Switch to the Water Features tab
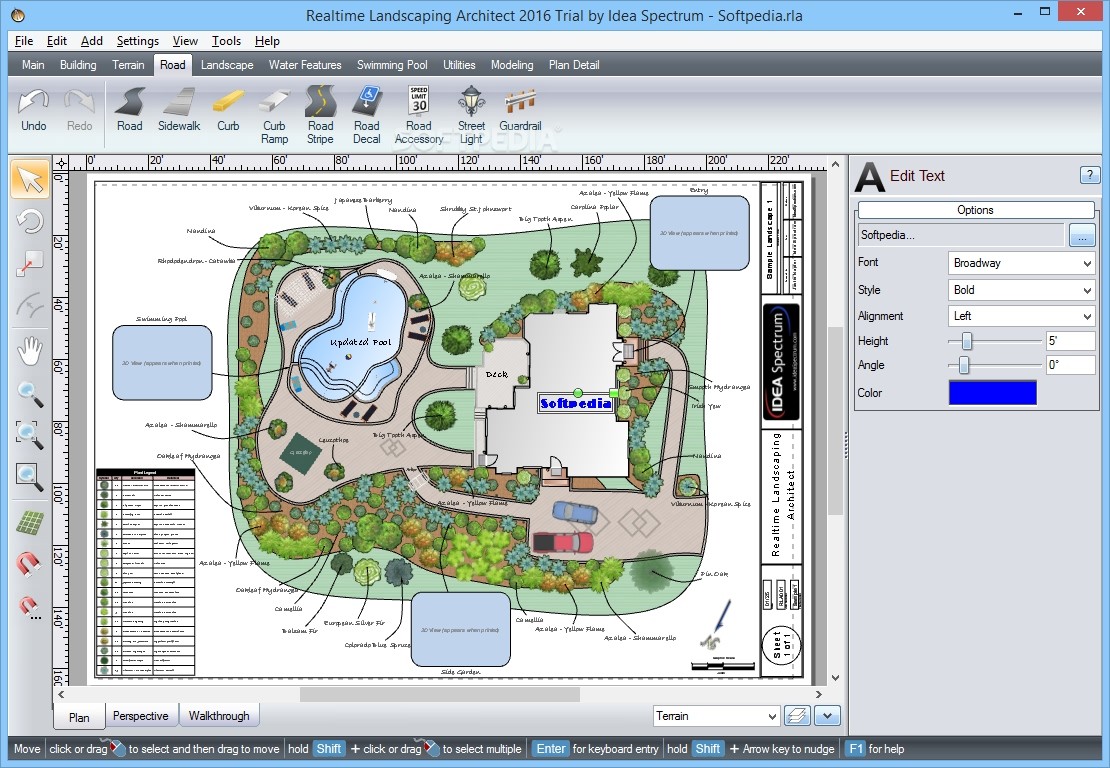 [304, 64]
